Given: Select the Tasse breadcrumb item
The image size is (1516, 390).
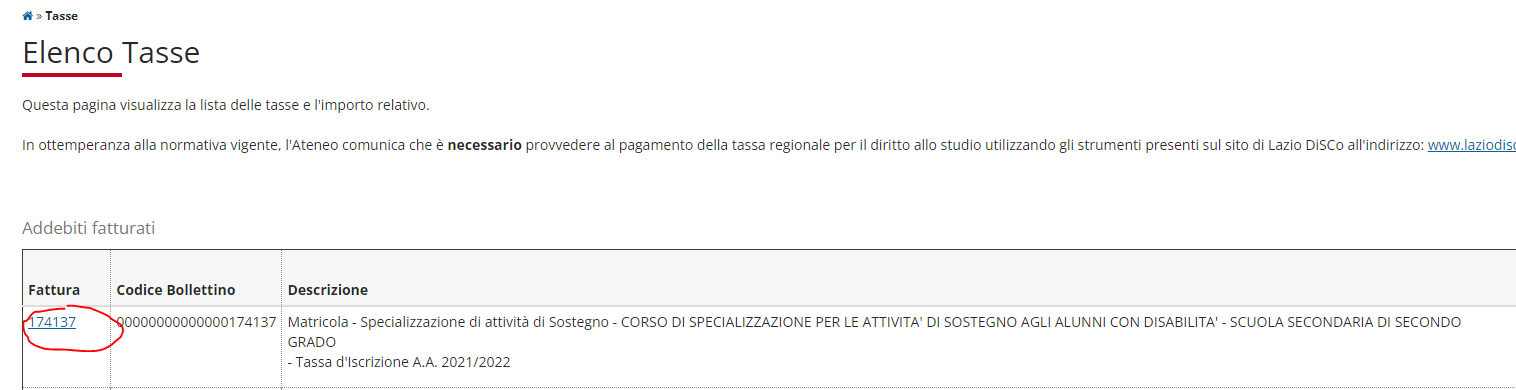Looking at the screenshot, I should [61, 16].
